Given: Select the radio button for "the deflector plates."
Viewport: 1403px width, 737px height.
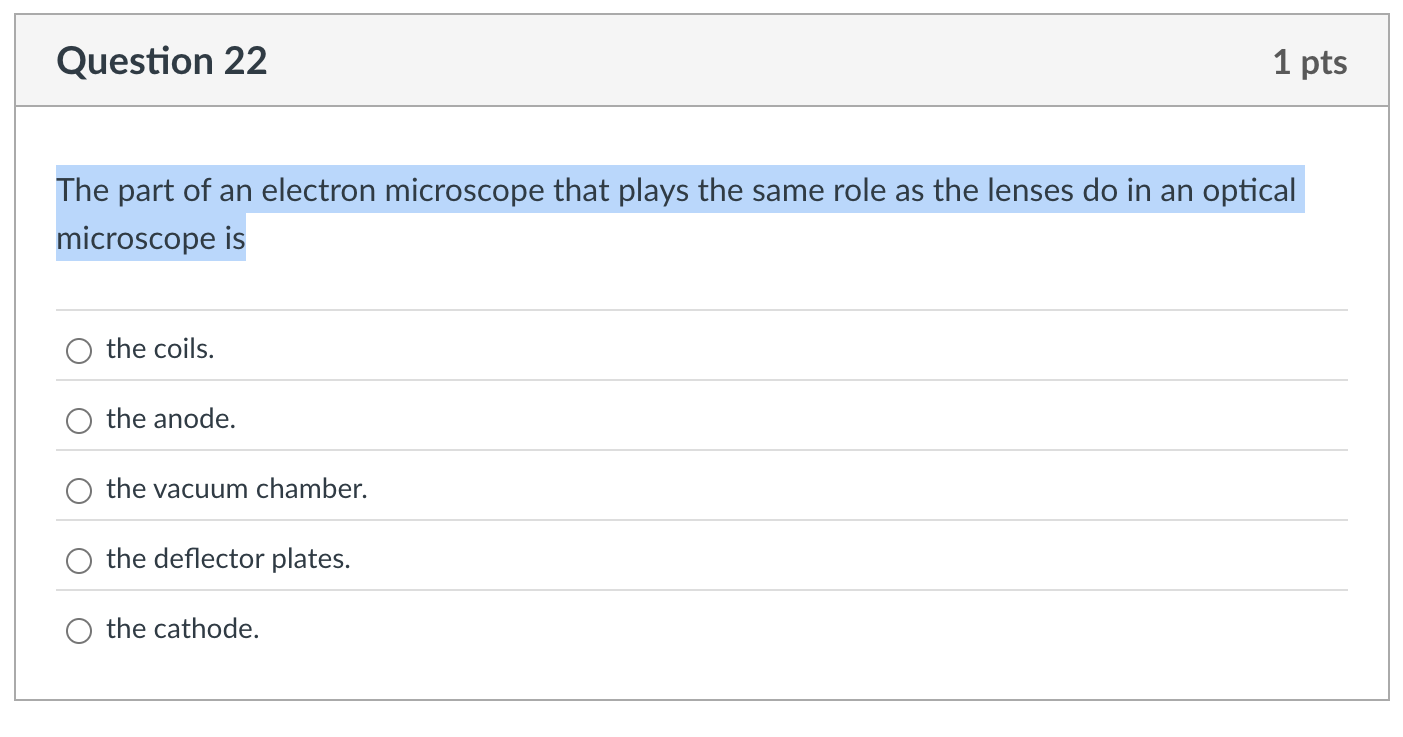Looking at the screenshot, I should tap(78, 561).
